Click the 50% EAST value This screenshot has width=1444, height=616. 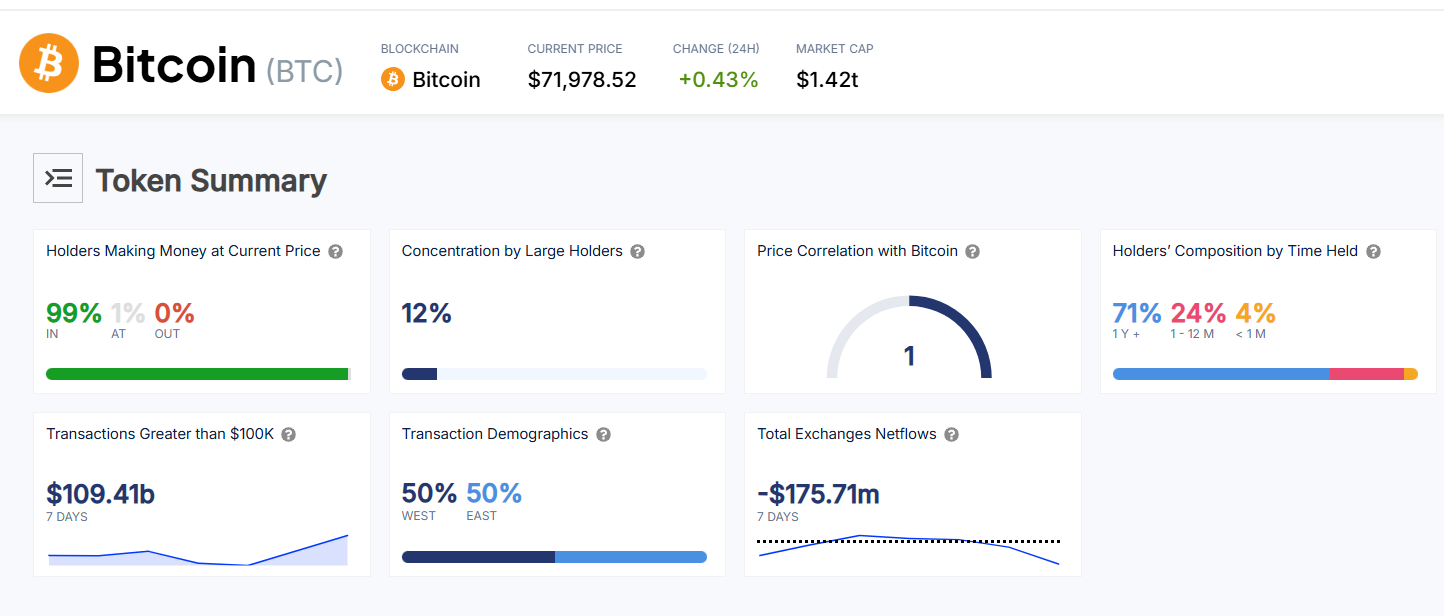click(x=494, y=493)
